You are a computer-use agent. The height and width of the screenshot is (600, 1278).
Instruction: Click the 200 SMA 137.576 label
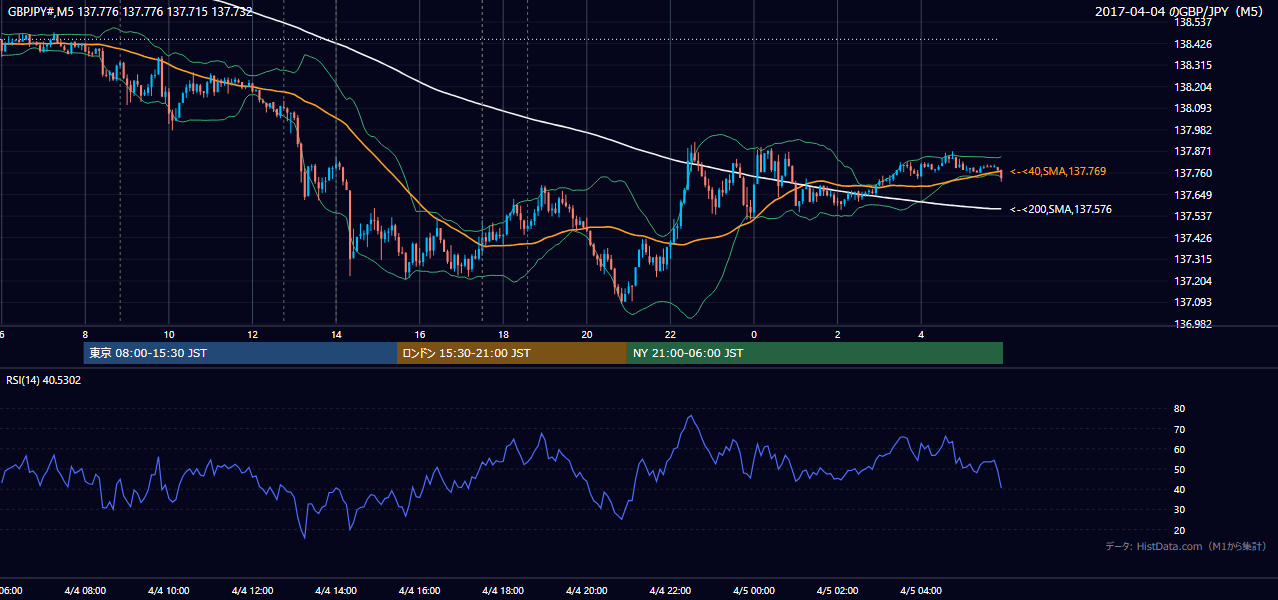[x=1061, y=210]
